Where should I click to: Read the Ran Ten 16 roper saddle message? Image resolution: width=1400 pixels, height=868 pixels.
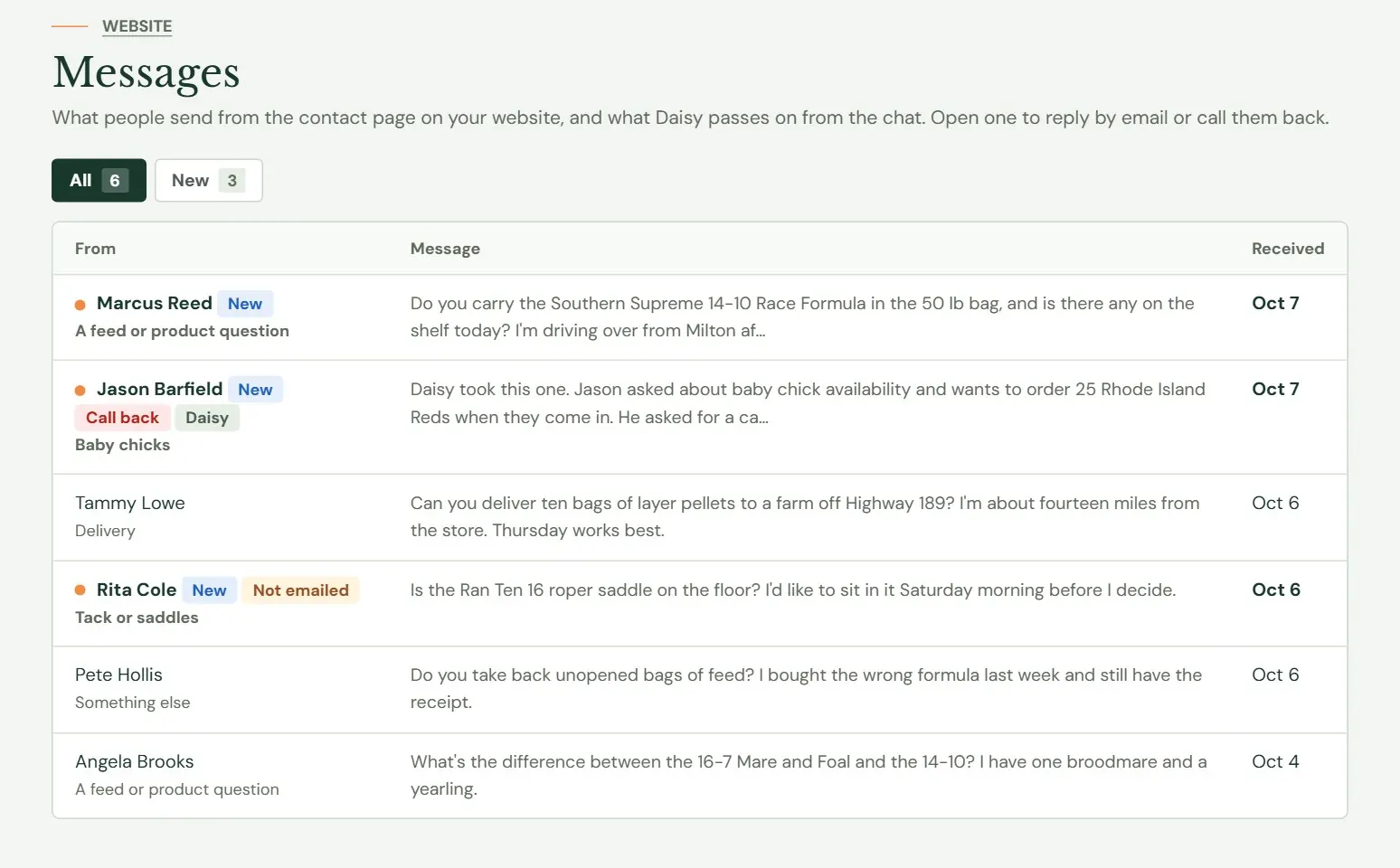point(793,590)
